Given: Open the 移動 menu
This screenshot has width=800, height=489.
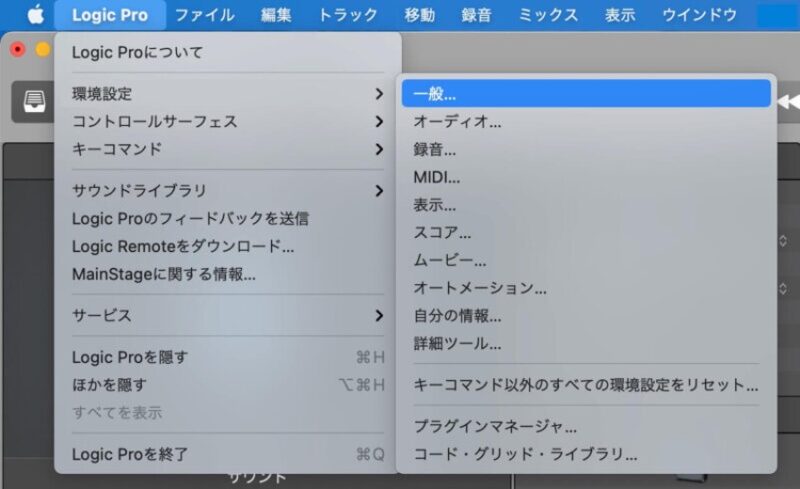Looking at the screenshot, I should (x=419, y=15).
